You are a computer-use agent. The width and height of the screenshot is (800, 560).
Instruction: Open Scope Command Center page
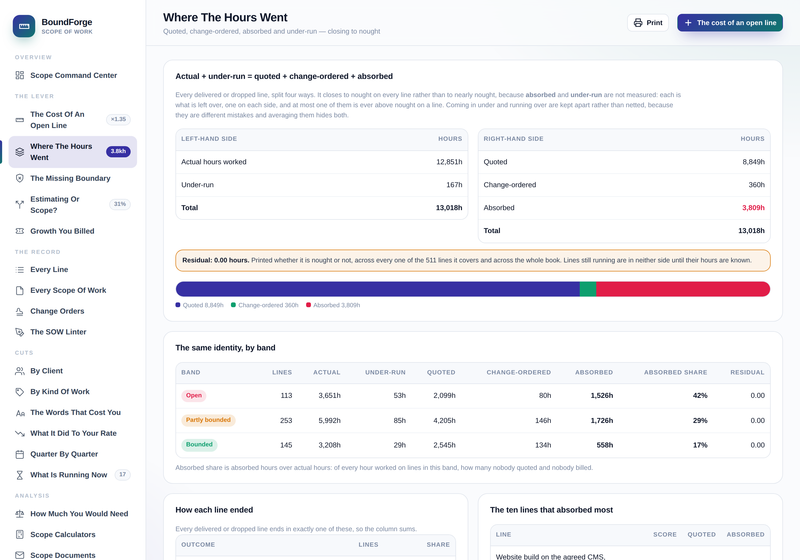(73, 75)
